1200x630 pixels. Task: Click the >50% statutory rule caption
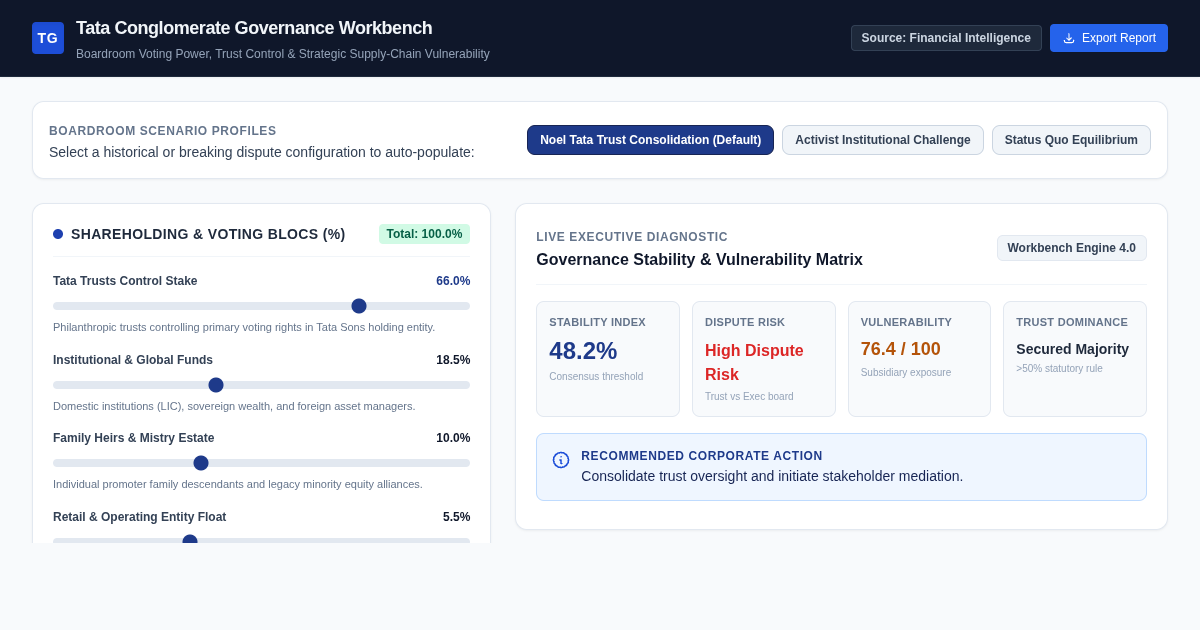(1059, 369)
